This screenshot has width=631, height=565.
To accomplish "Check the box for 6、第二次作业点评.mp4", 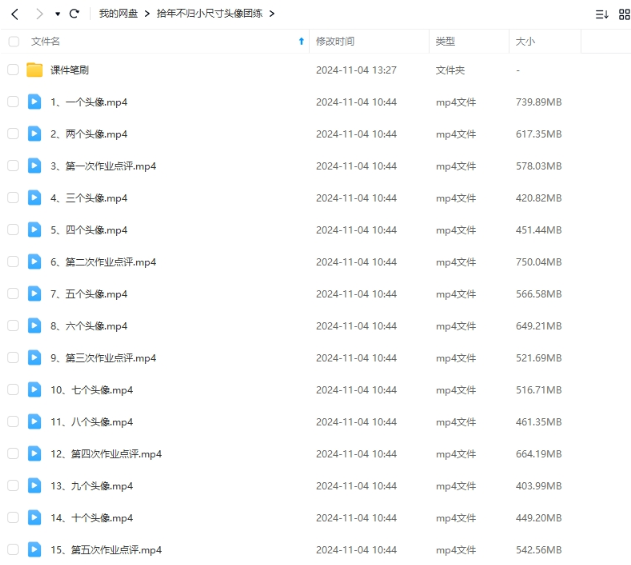I will 13,262.
